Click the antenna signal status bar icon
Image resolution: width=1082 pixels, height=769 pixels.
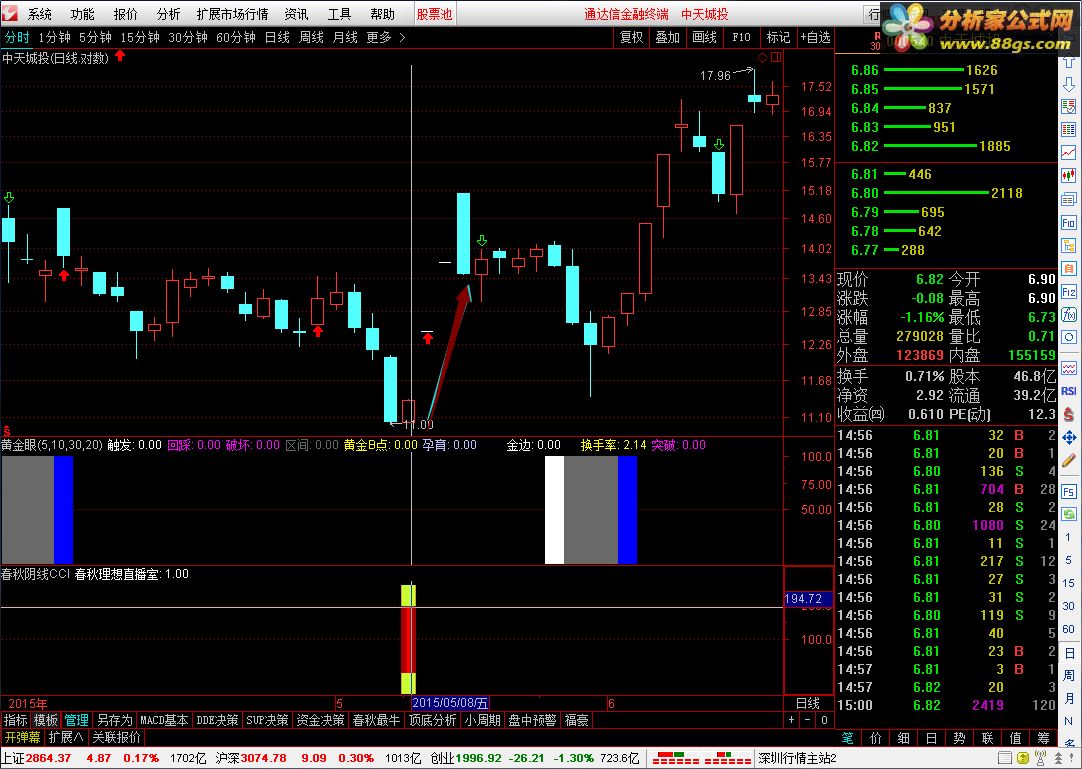[x=1041, y=758]
